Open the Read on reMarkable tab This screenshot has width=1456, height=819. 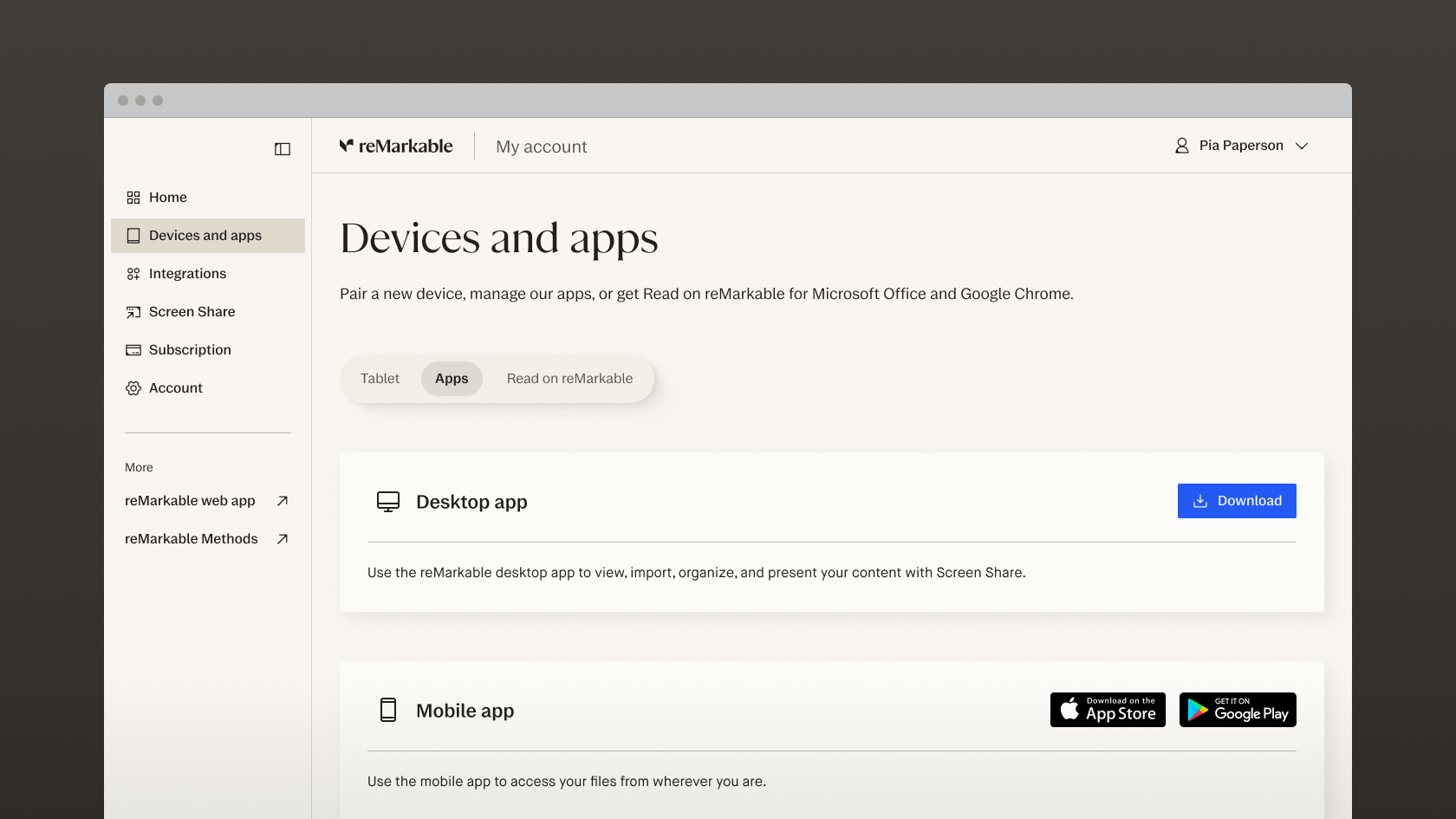[x=569, y=379]
